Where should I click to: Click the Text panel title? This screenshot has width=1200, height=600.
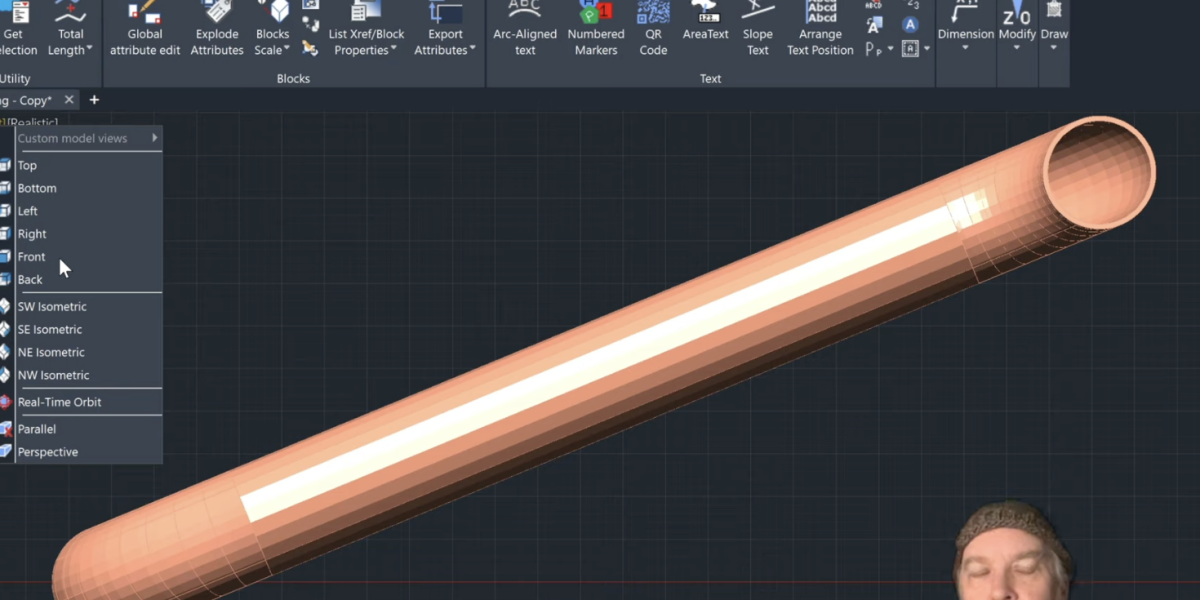(x=711, y=79)
